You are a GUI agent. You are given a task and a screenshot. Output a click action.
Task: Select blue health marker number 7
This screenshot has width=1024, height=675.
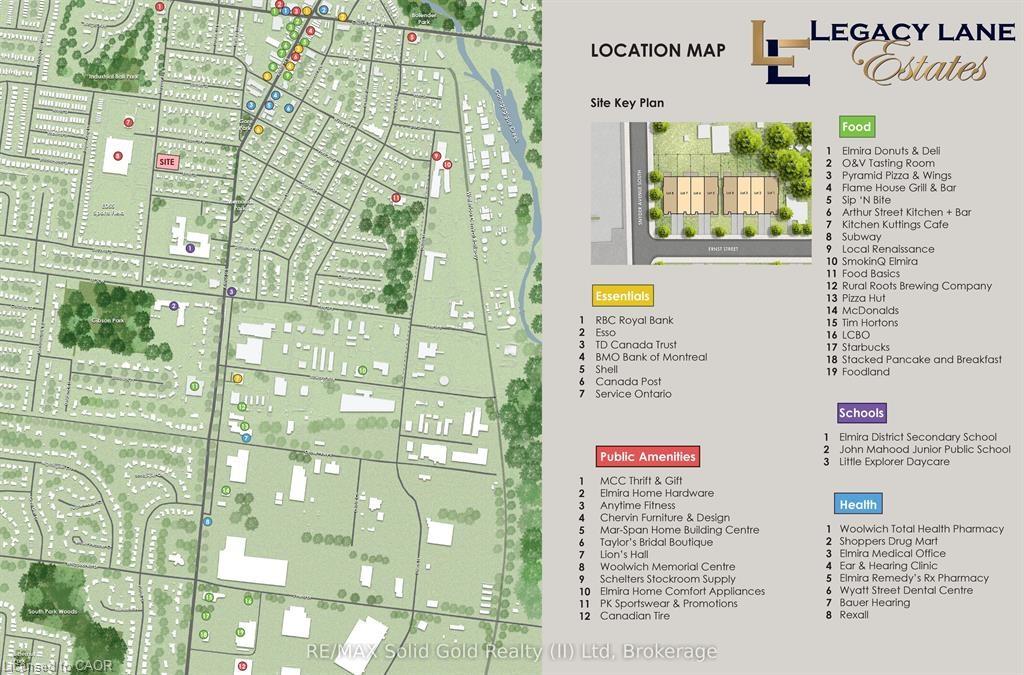tap(246, 438)
